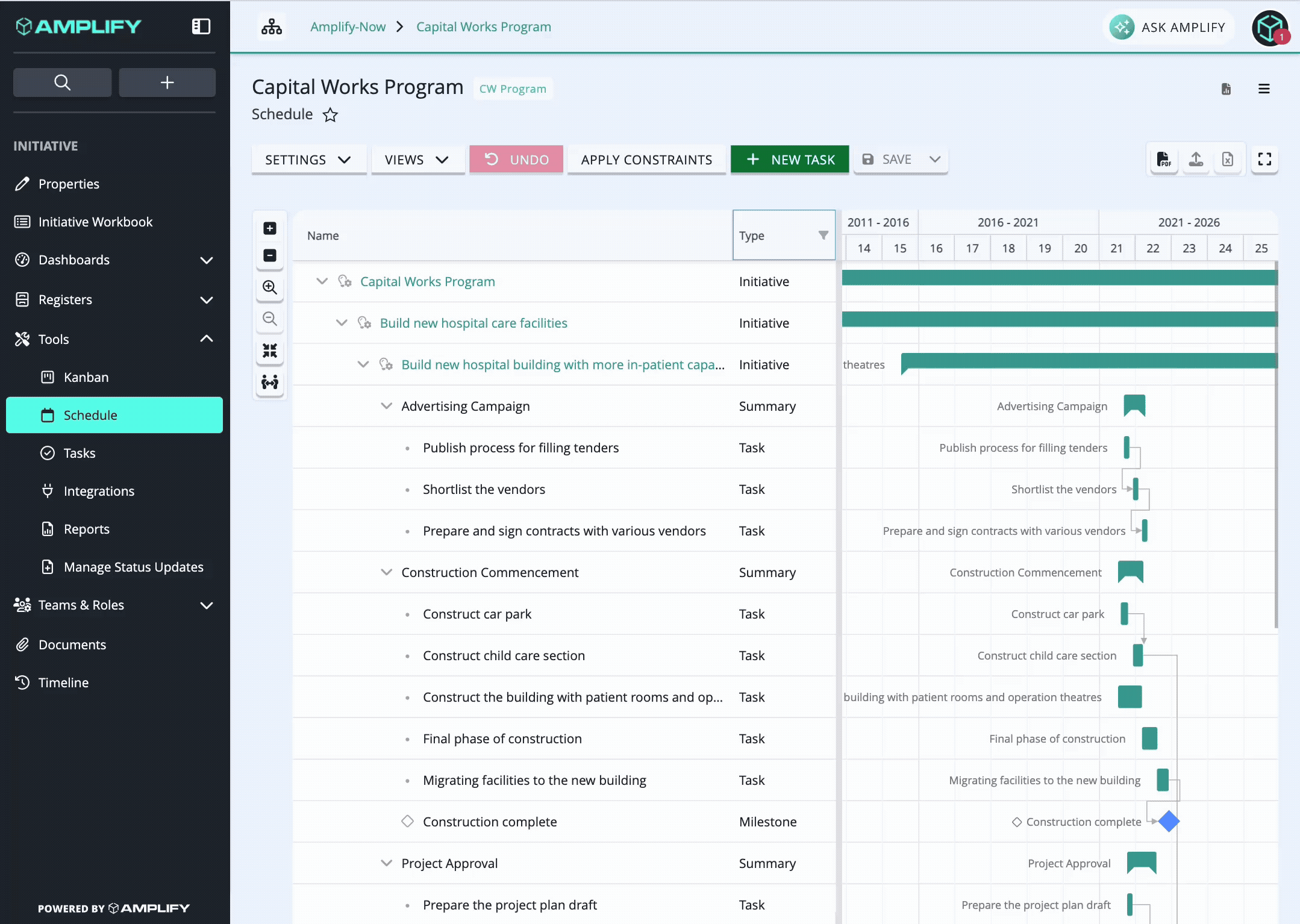
Task: Collapse the Tools menu chevron
Action: [x=207, y=339]
